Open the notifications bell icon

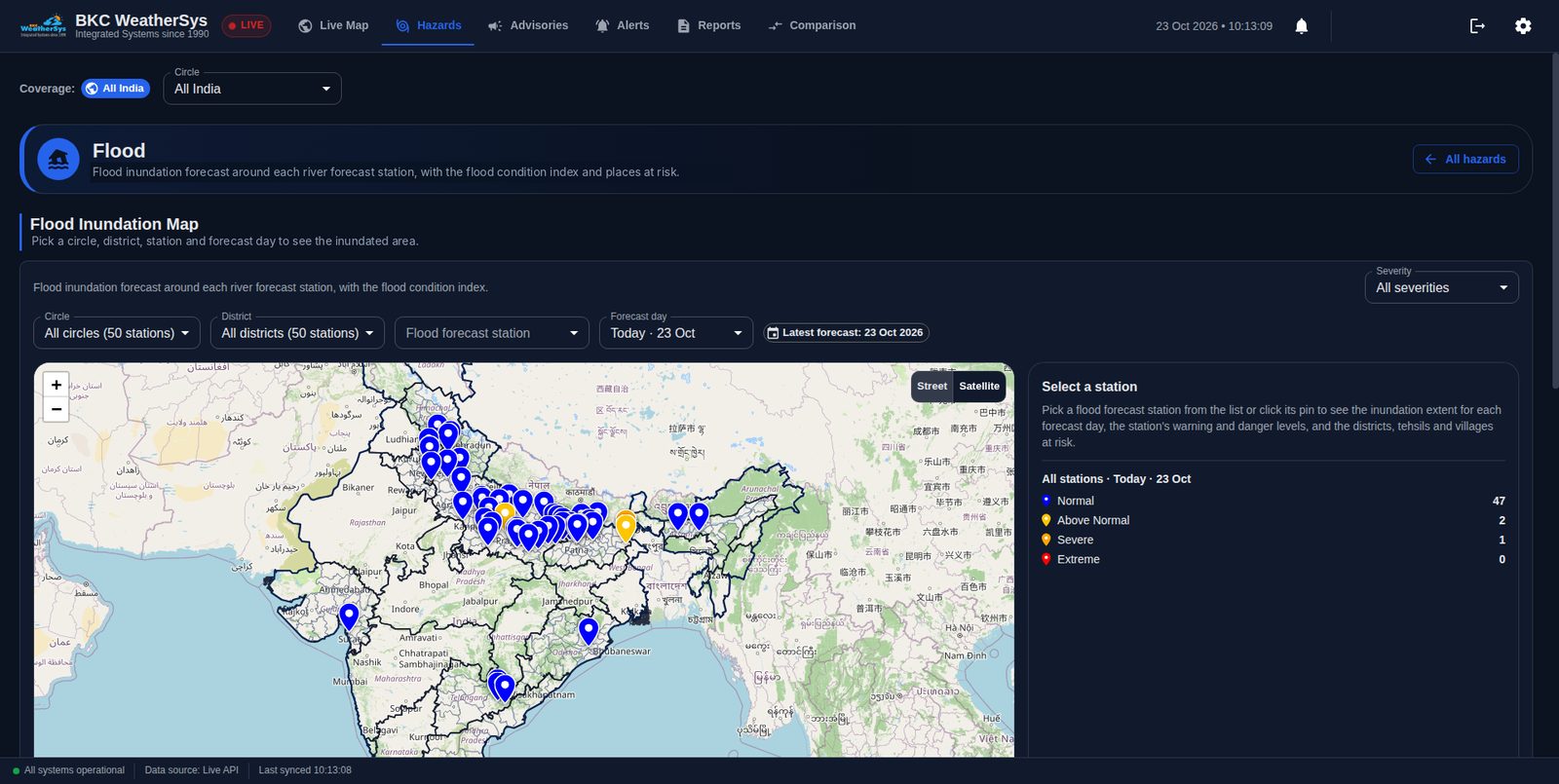click(1301, 26)
